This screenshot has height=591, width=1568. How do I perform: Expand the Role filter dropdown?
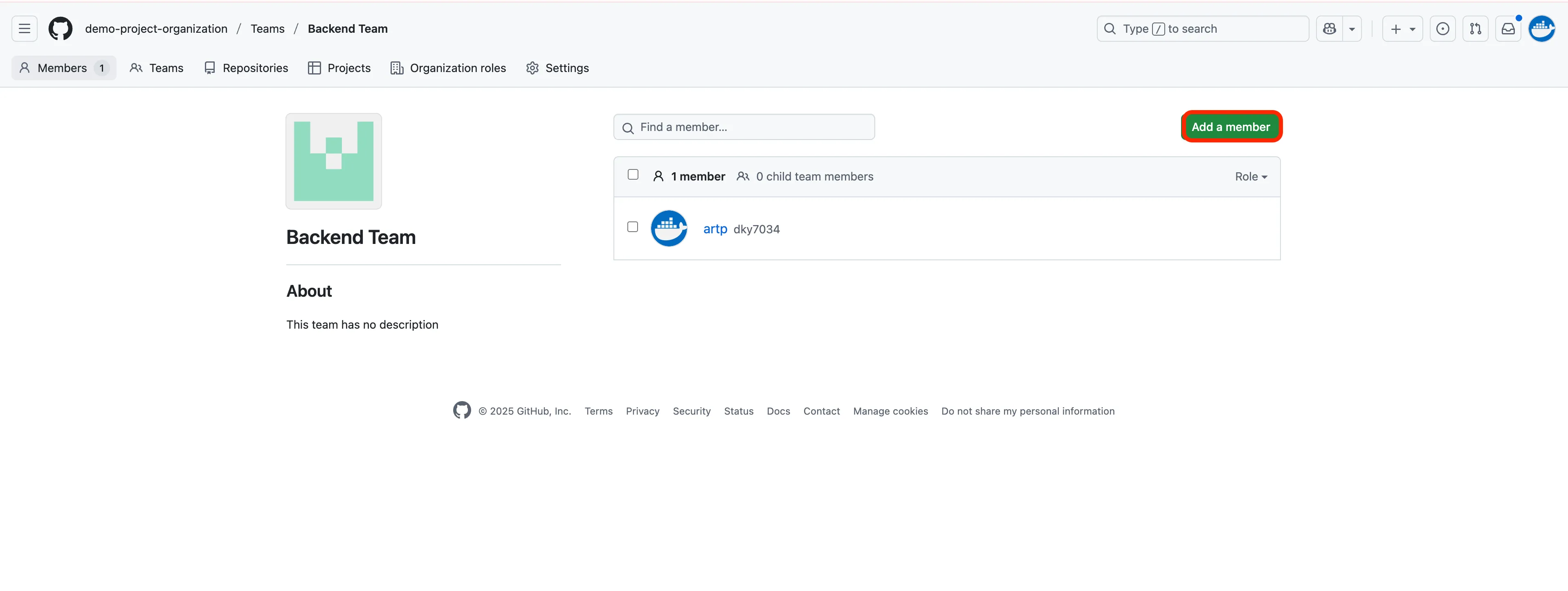(1250, 177)
